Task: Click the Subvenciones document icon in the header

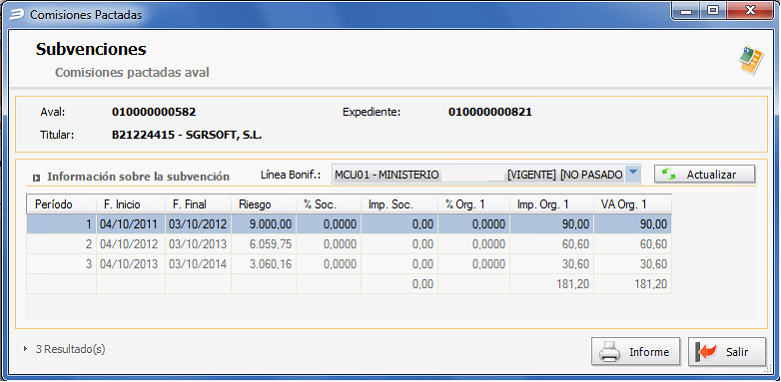Action: pos(751,61)
